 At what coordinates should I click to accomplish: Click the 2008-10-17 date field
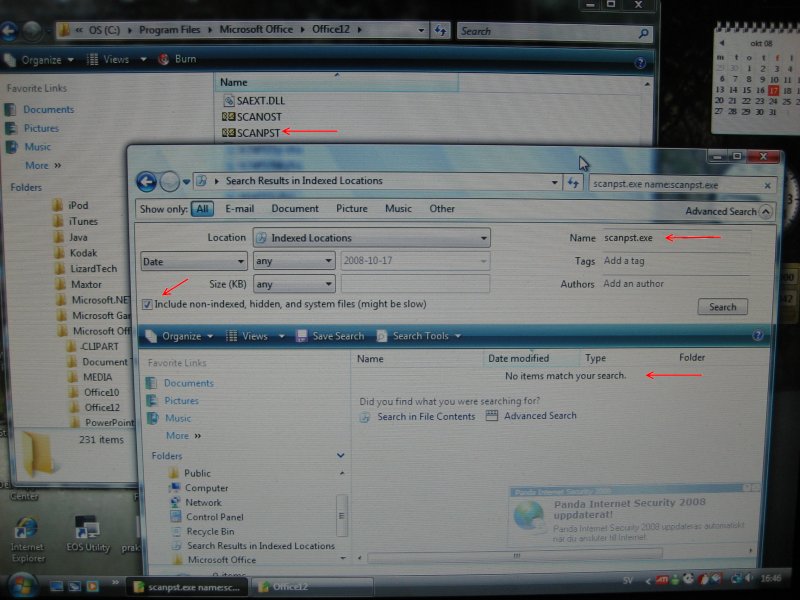pyautogui.click(x=415, y=261)
